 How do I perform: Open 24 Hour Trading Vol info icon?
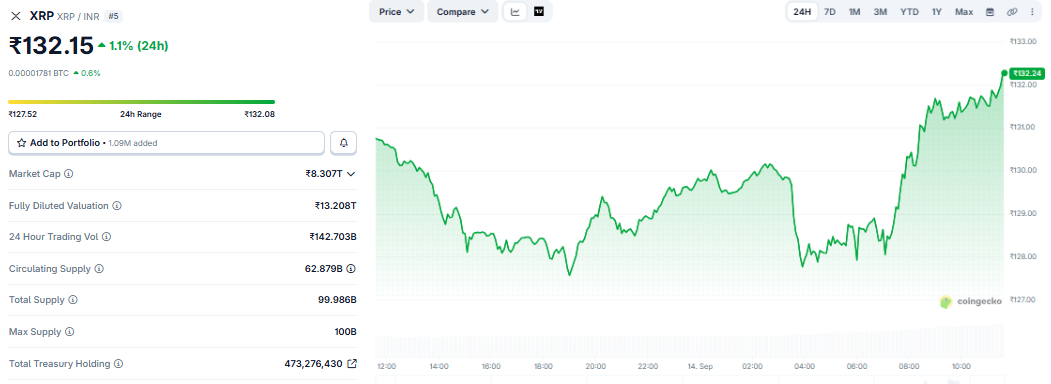(x=107, y=237)
